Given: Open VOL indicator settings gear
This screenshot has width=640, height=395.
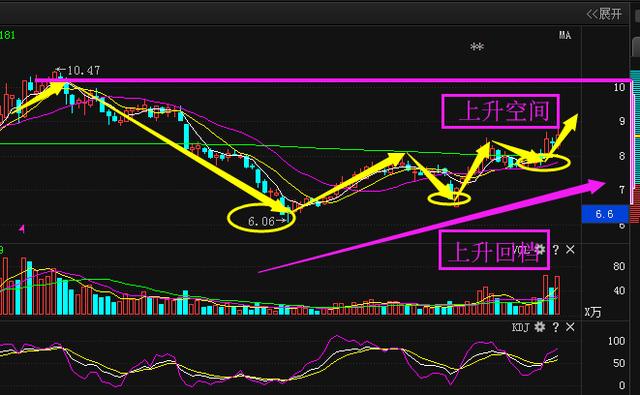Looking at the screenshot, I should 540,249.
